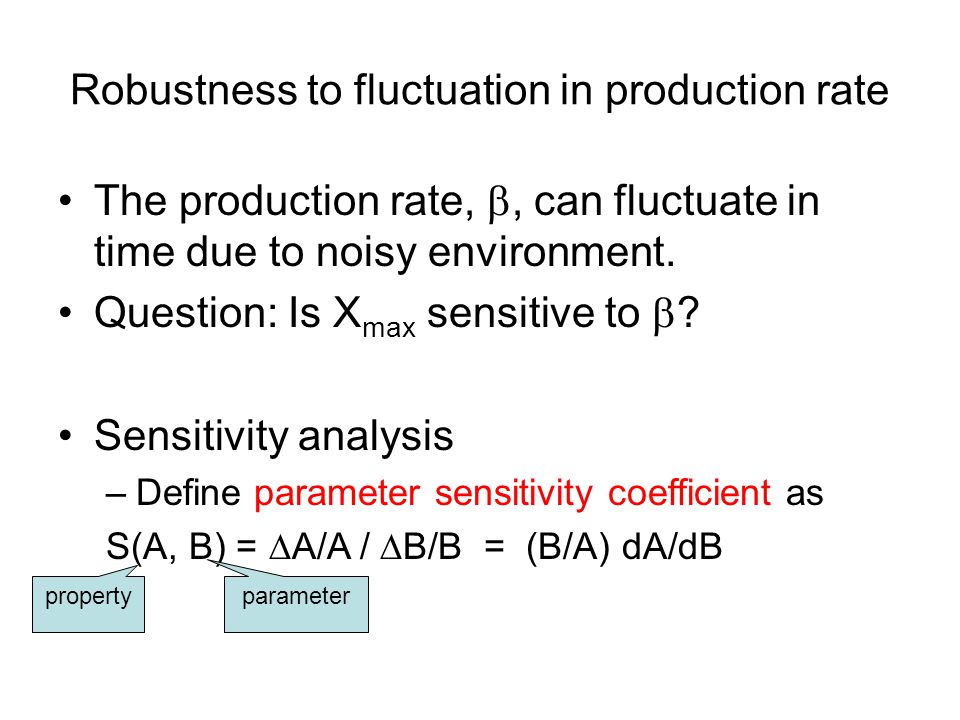960x720 pixels.
Task: Click the word 'Define' in sub-bullet
Action: (x=188, y=492)
